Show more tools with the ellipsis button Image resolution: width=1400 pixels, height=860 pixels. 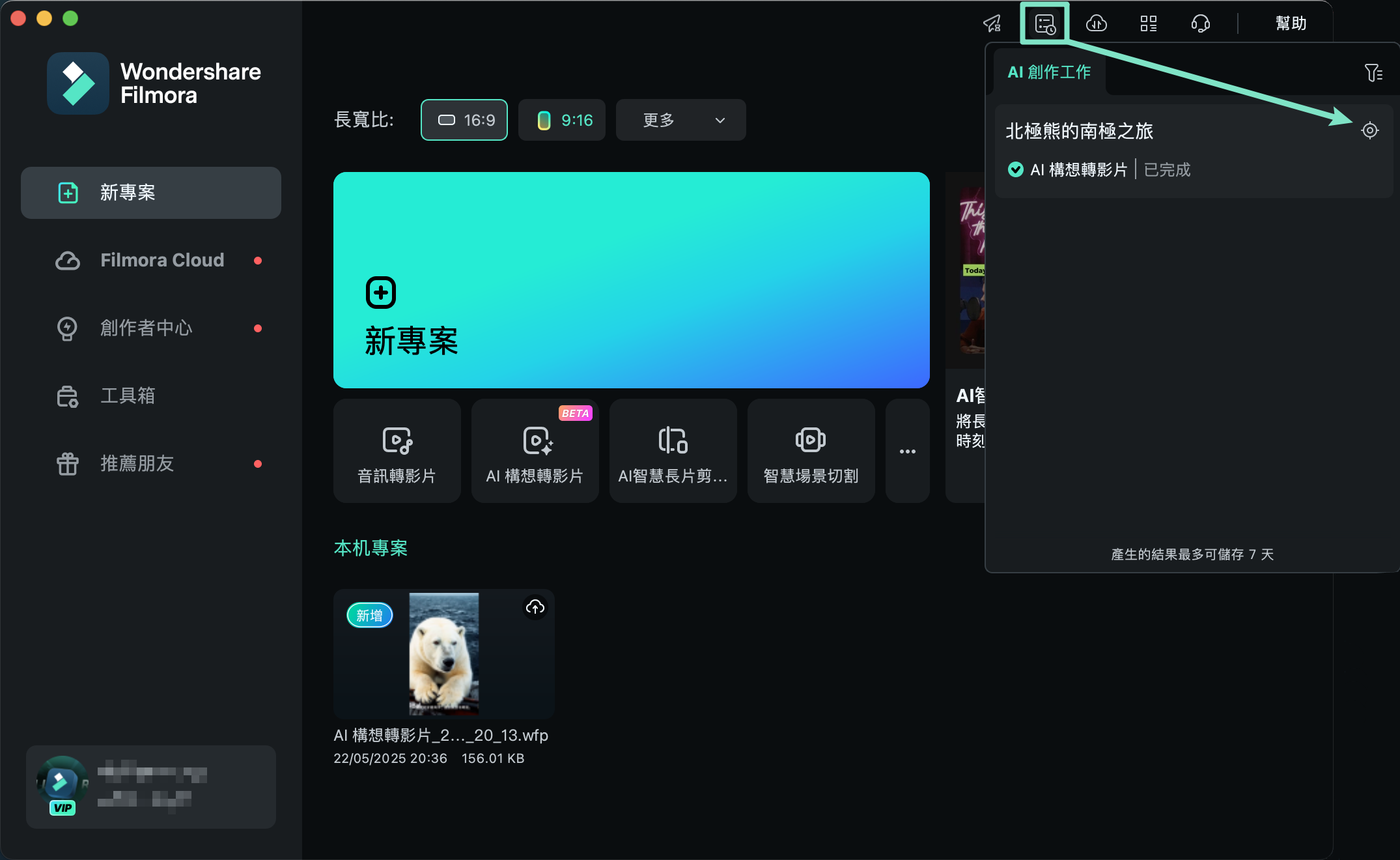click(x=908, y=451)
